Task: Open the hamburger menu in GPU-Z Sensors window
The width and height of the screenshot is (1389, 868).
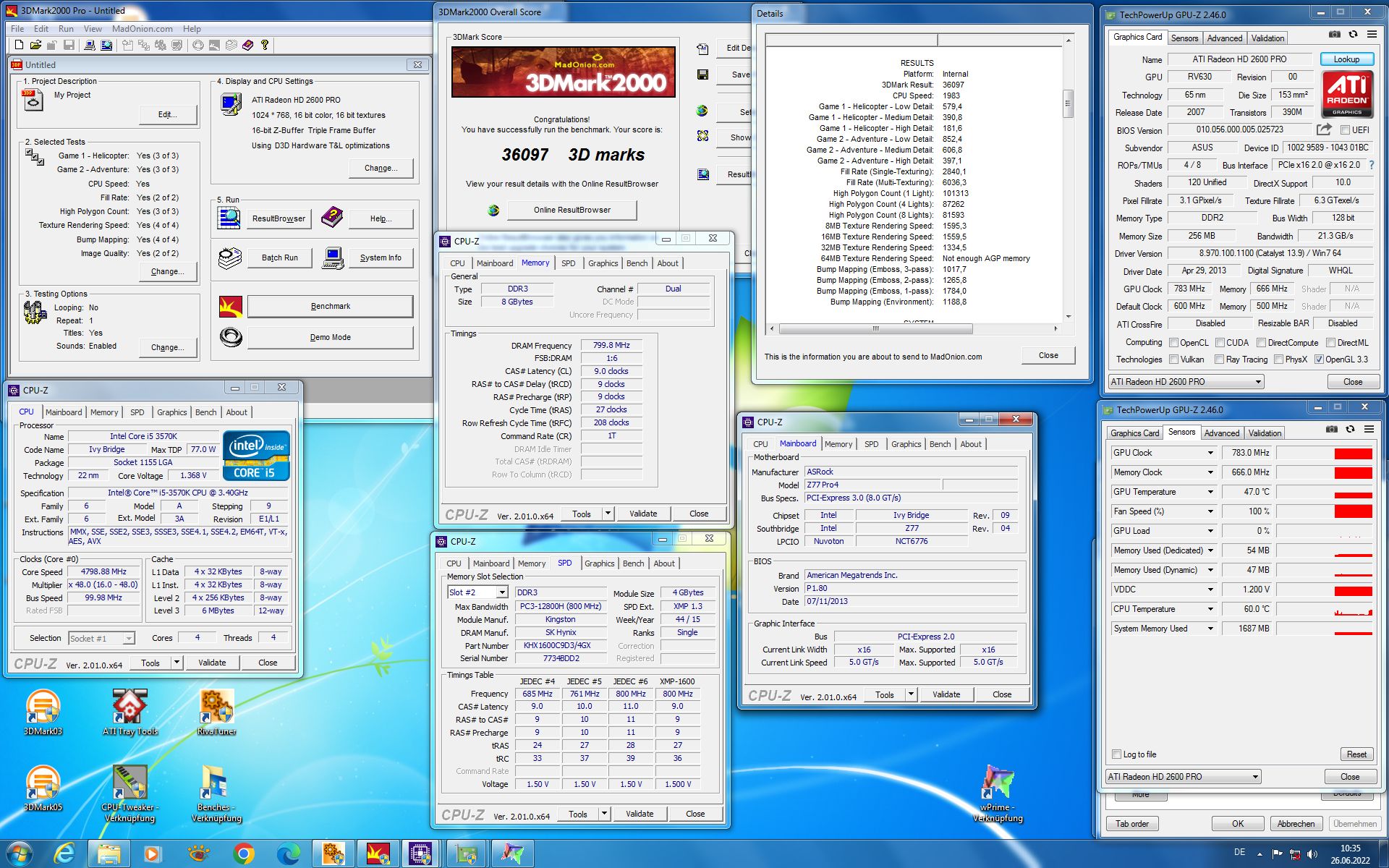Action: 1369,429
